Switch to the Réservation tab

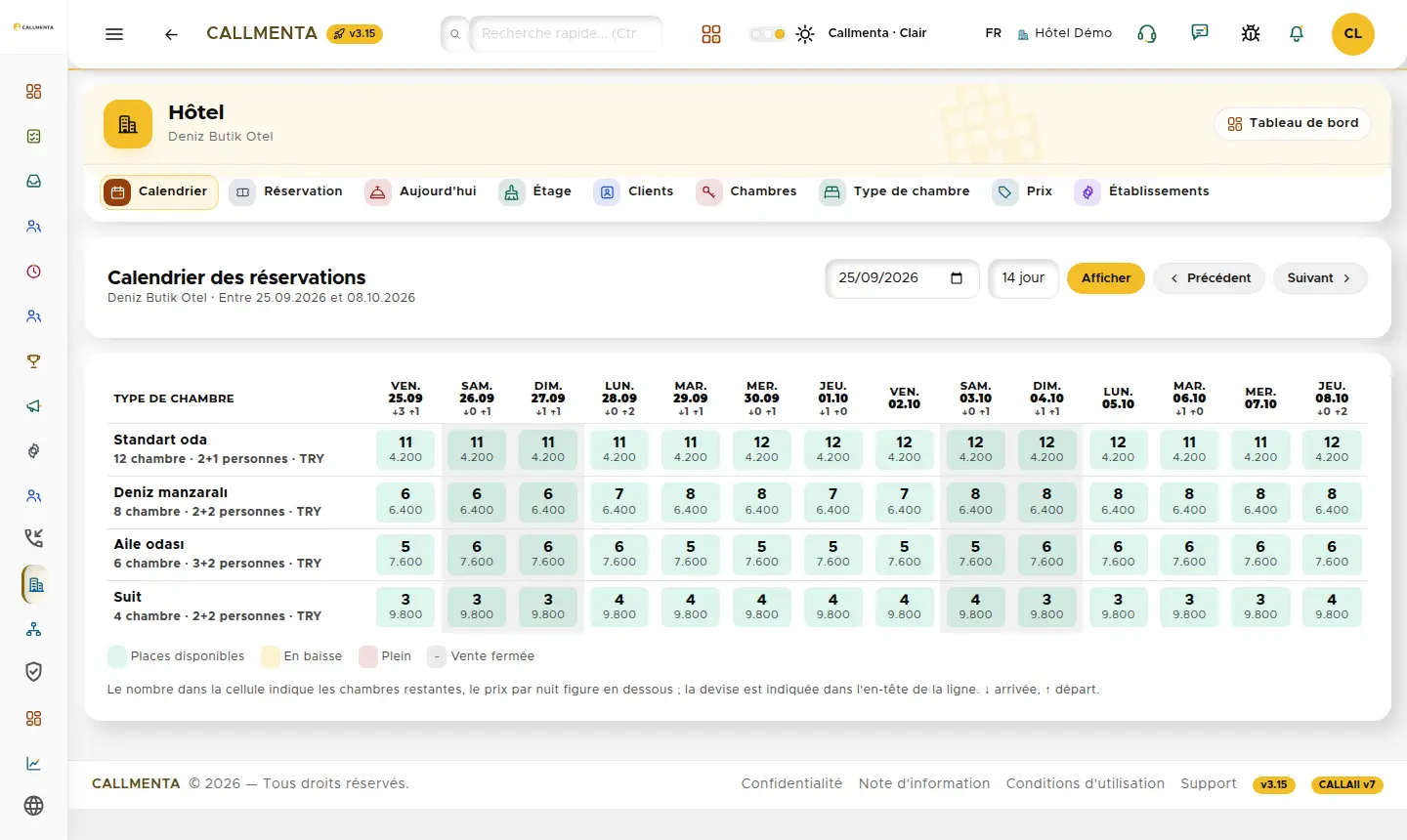[x=287, y=191]
